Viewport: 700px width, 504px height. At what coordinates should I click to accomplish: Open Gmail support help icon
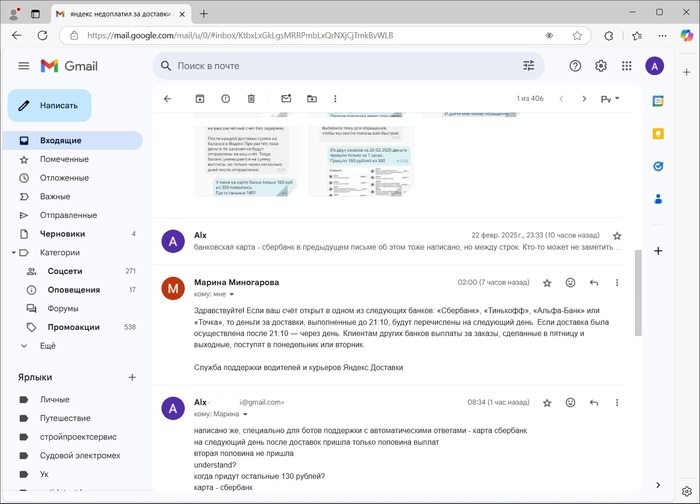pos(575,66)
